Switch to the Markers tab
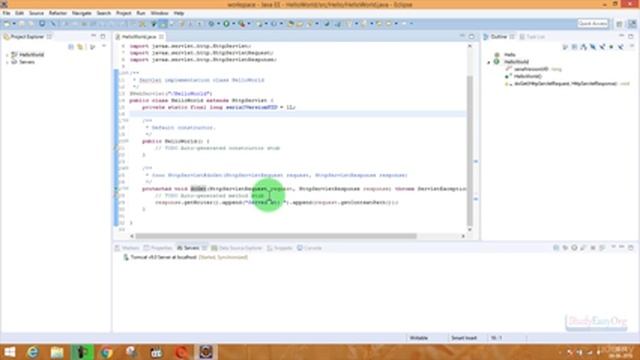The height and width of the screenshot is (360, 640). pyautogui.click(x=128, y=248)
